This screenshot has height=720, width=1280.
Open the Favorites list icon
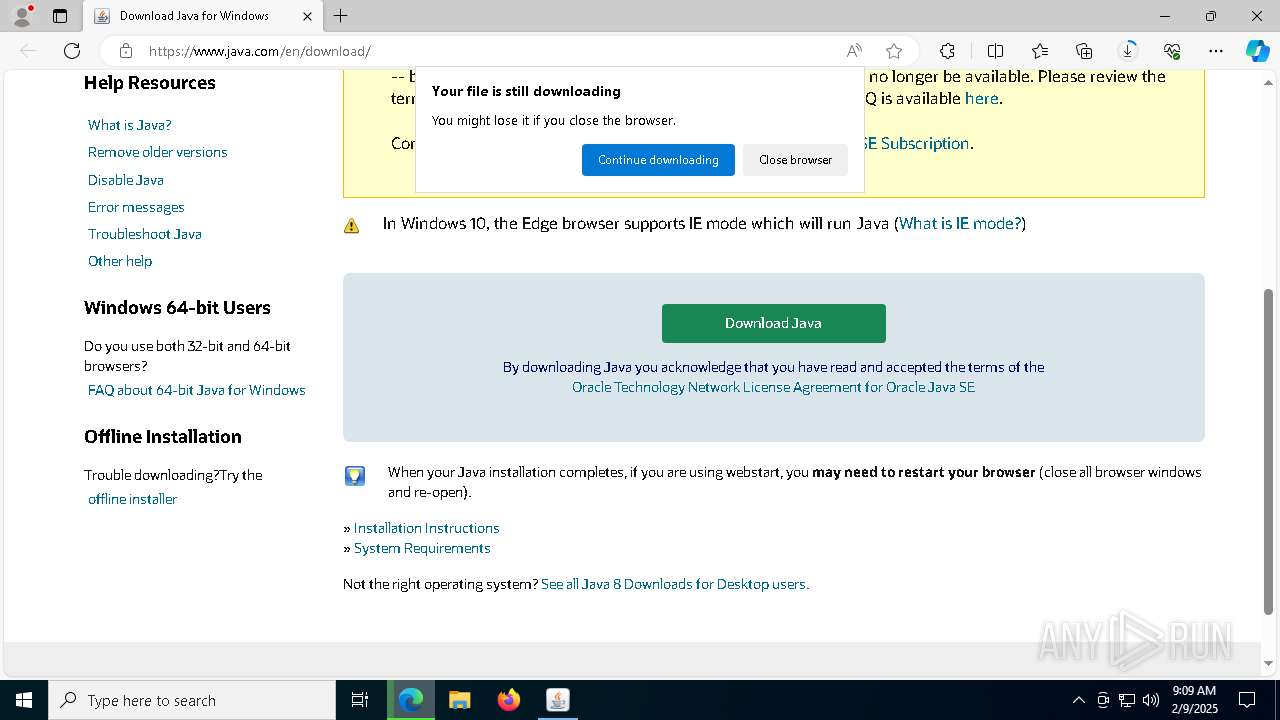point(1040,51)
